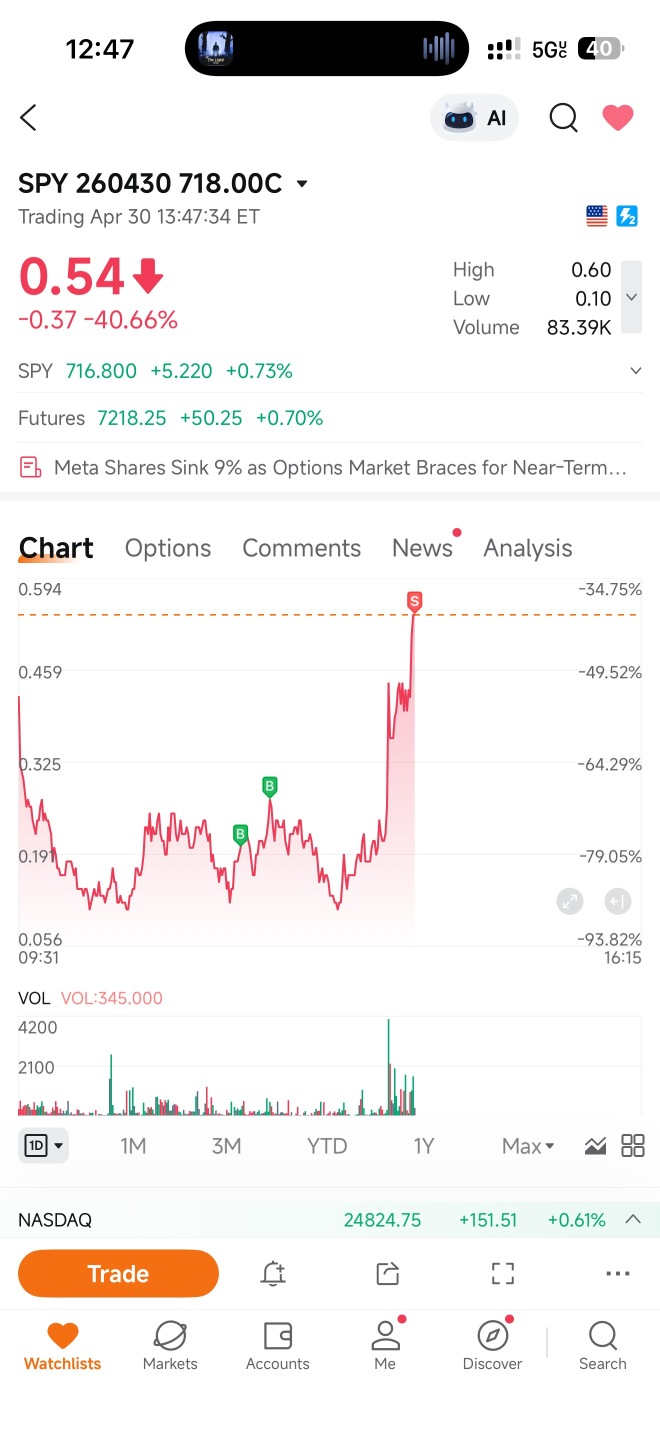
Task: Open the three-dot more options menu
Action: [x=618, y=1273]
